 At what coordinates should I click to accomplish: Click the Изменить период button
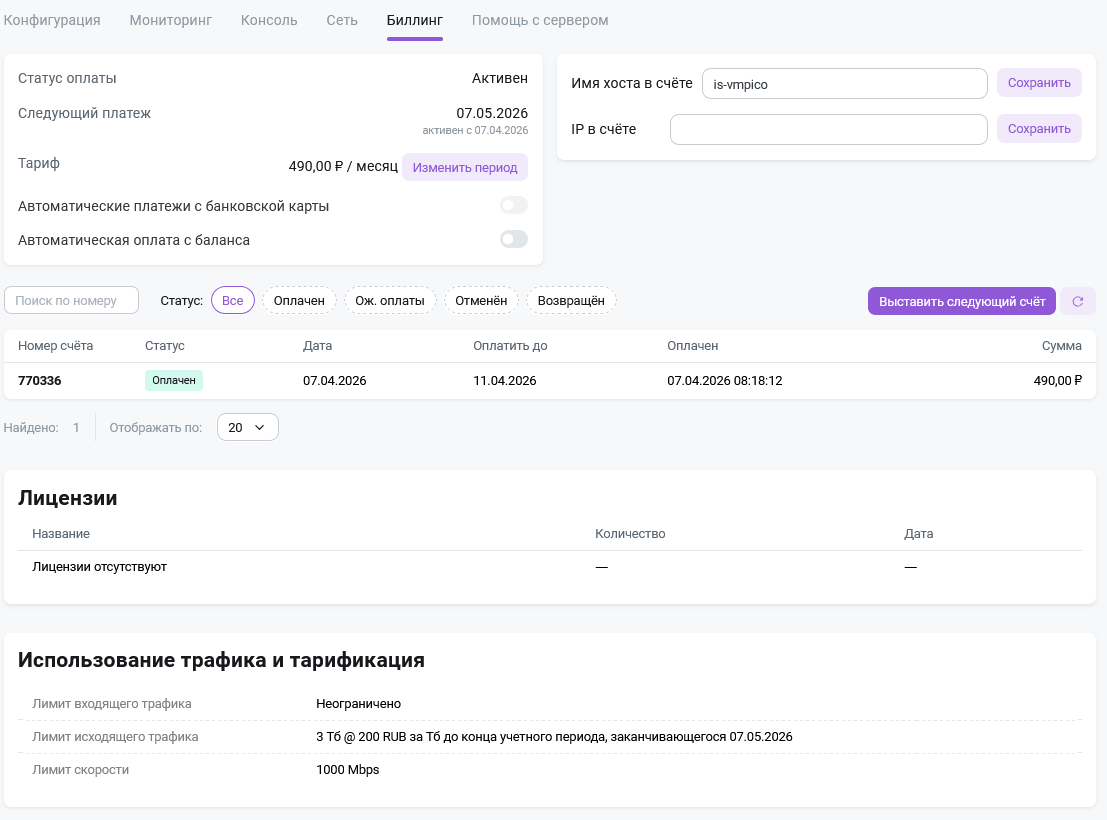point(465,167)
